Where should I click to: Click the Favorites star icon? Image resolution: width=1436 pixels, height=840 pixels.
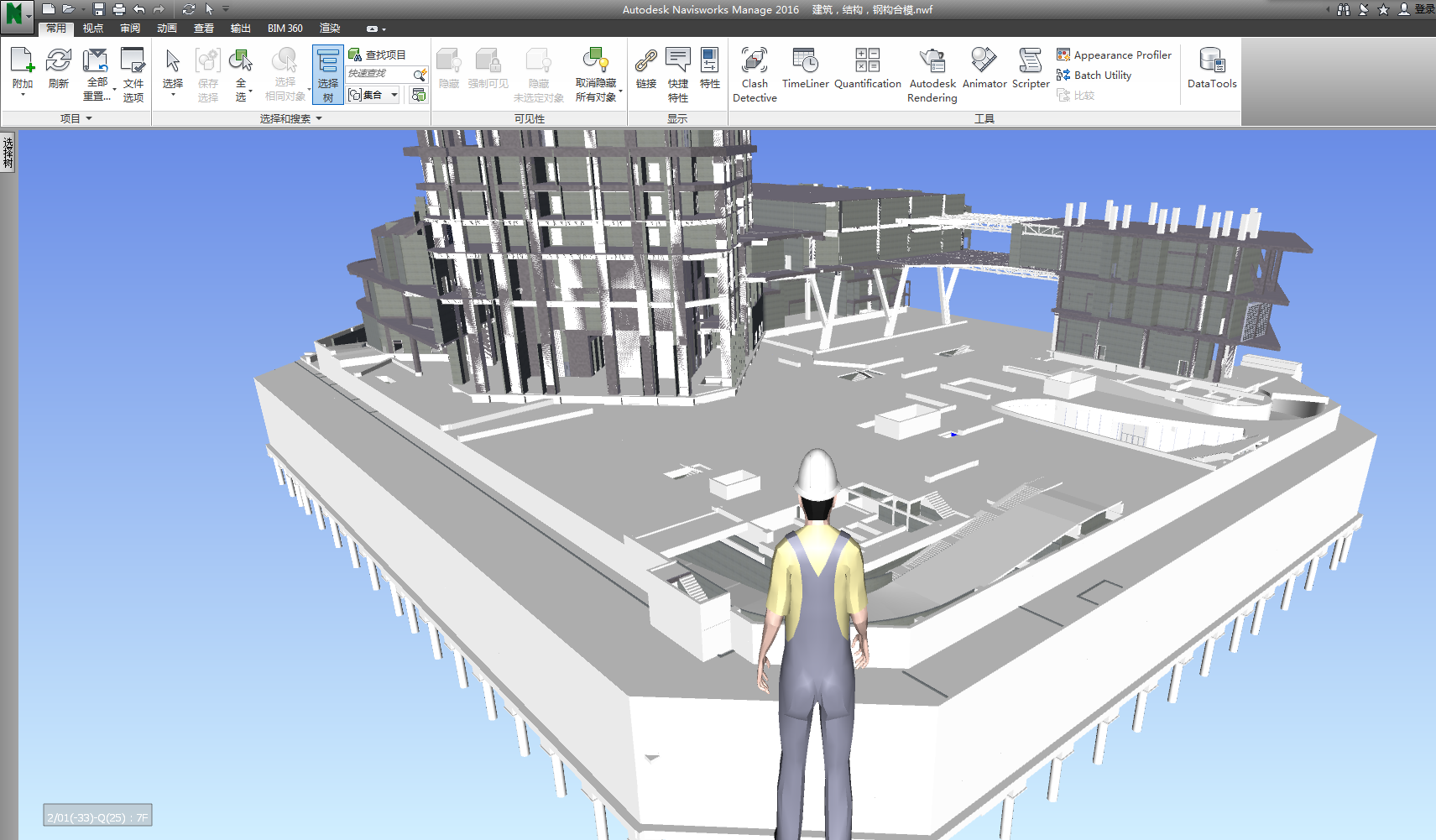click(x=1383, y=9)
